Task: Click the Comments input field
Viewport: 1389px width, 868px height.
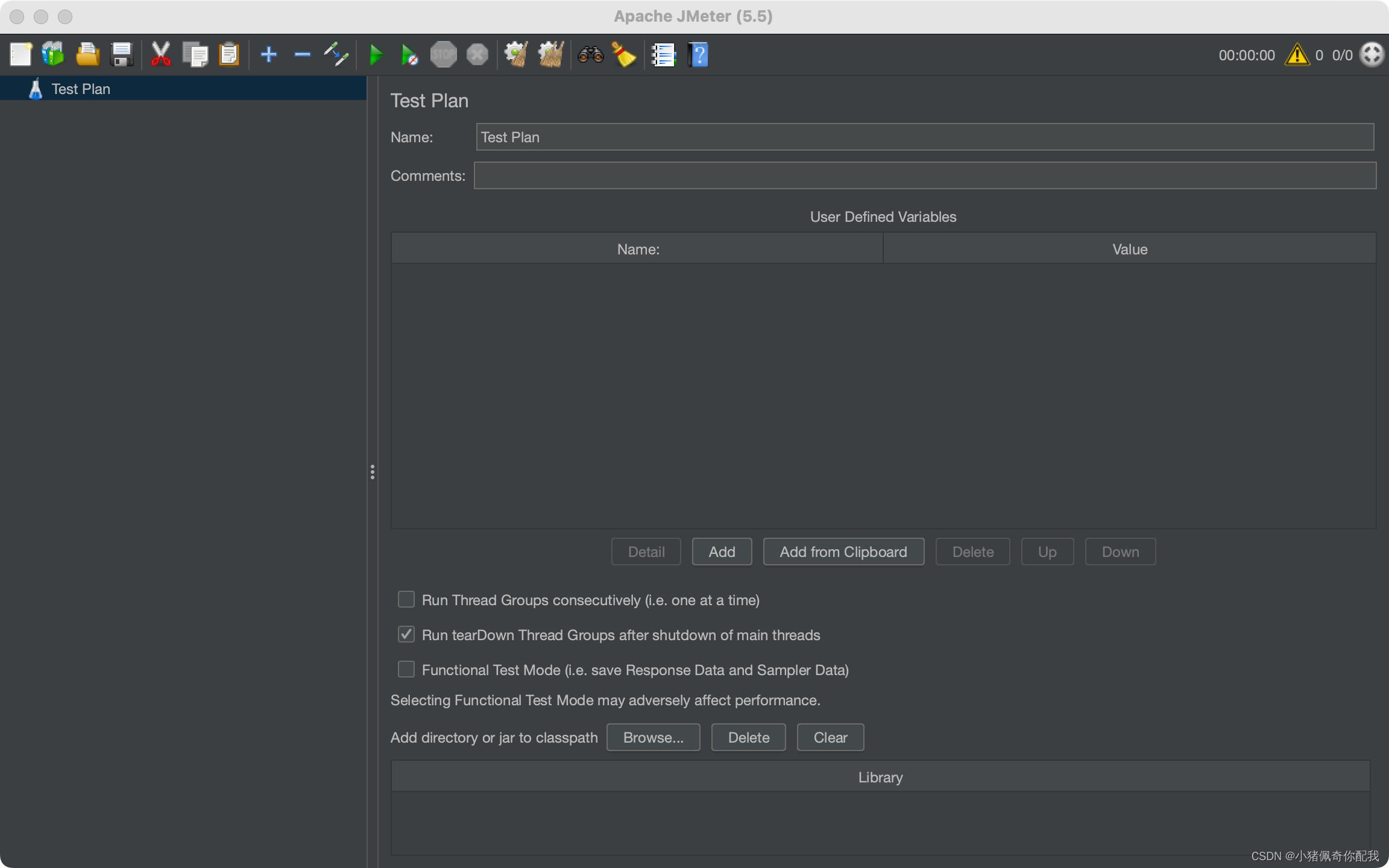Action: [925, 175]
